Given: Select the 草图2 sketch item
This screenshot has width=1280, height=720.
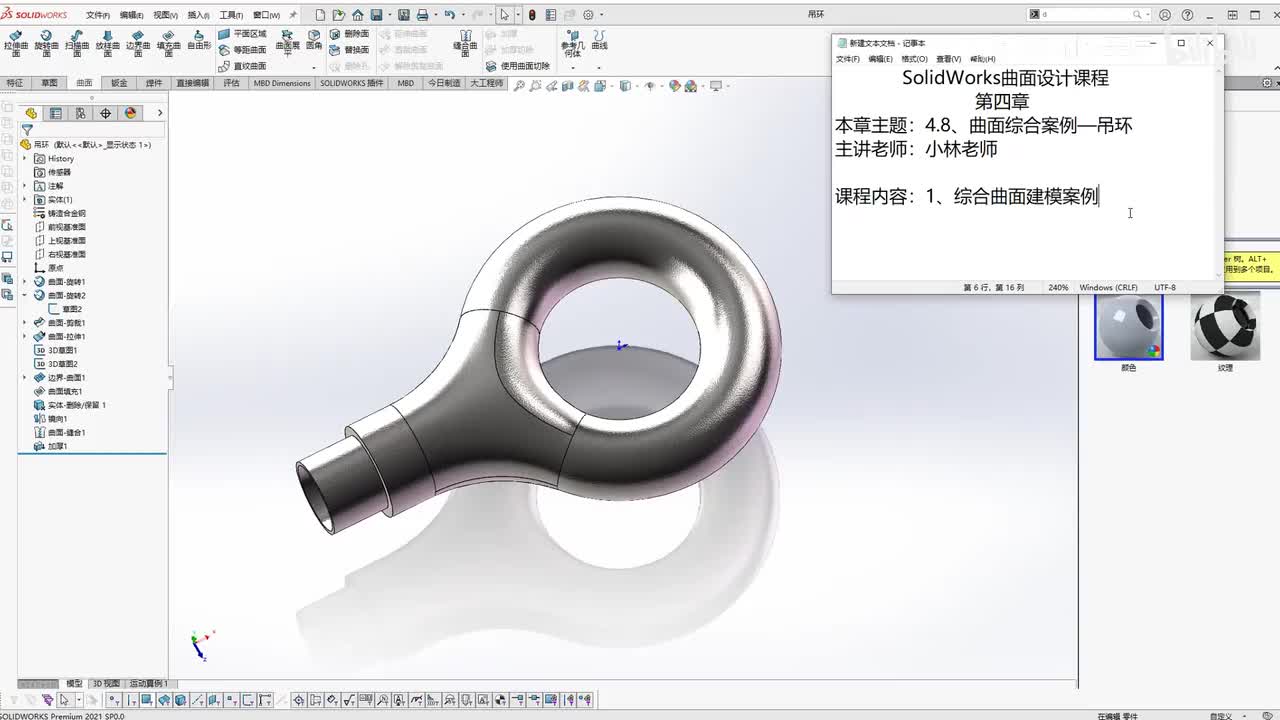Looking at the screenshot, I should tap(65, 309).
